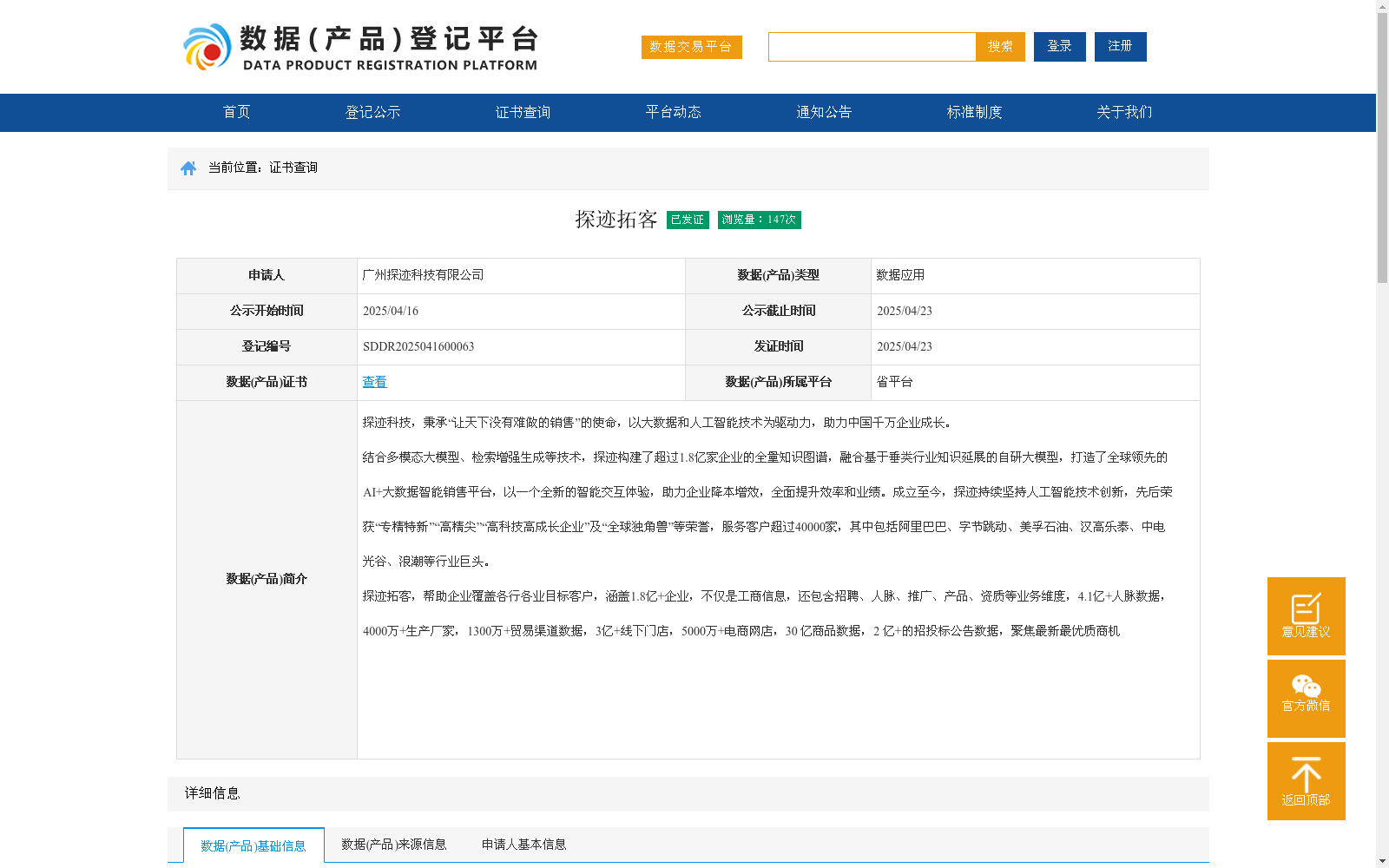The height and width of the screenshot is (868, 1389).
Task: Click the 数据(产品)简介 header cell
Action: [x=267, y=579]
